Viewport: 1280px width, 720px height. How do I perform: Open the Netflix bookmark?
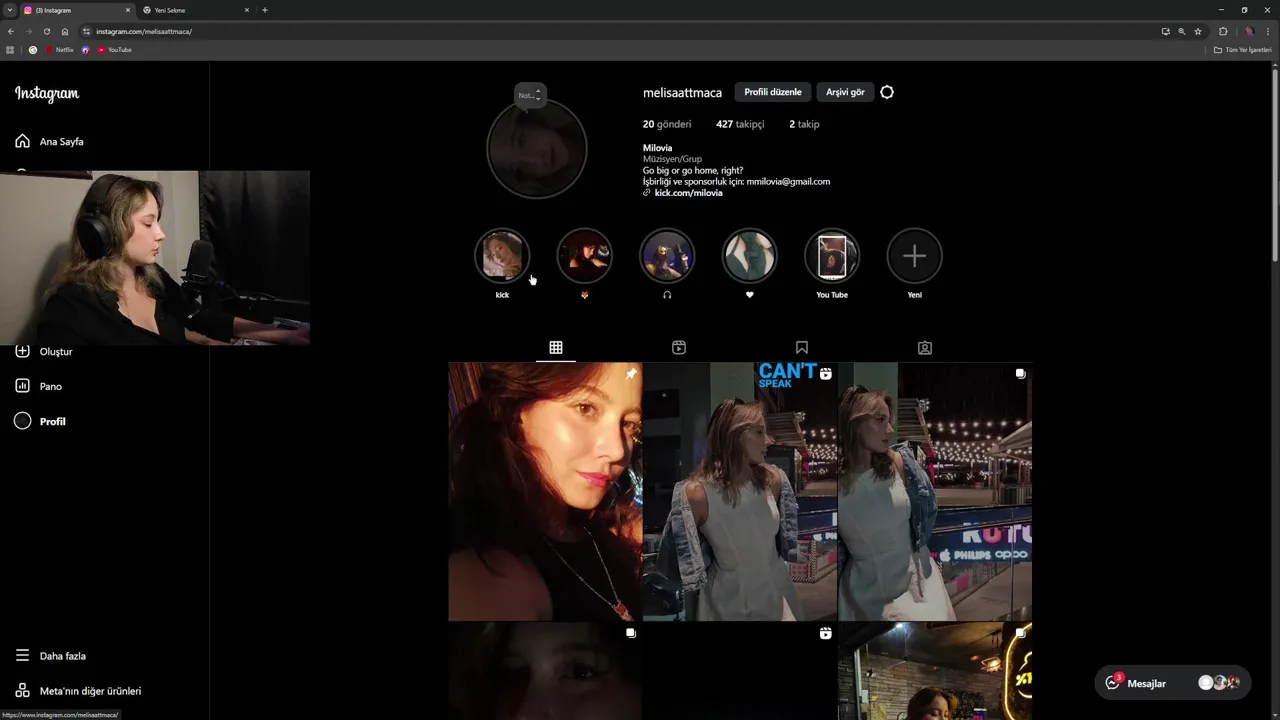[x=60, y=50]
